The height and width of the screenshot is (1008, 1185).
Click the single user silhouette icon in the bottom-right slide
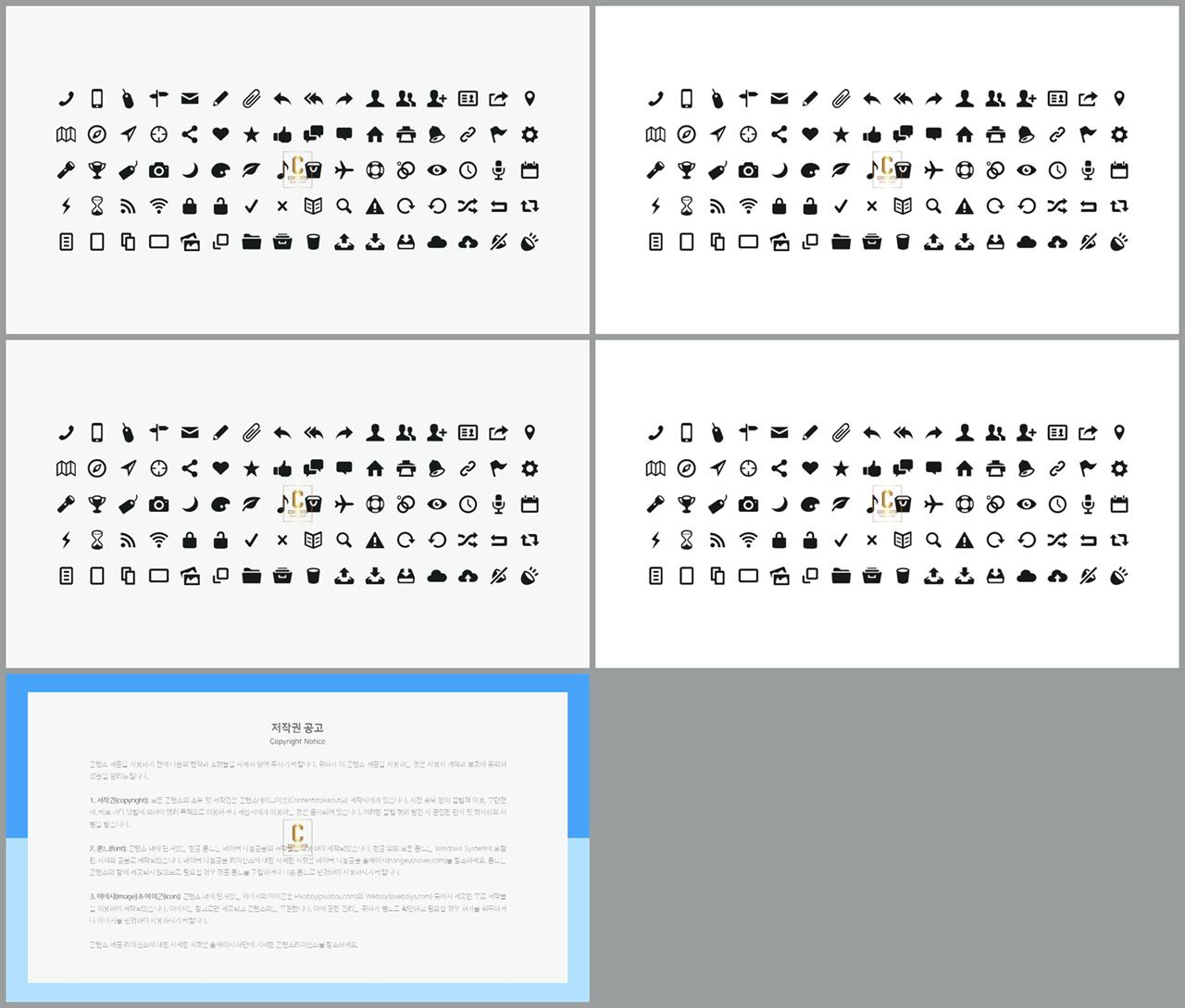coord(965,432)
